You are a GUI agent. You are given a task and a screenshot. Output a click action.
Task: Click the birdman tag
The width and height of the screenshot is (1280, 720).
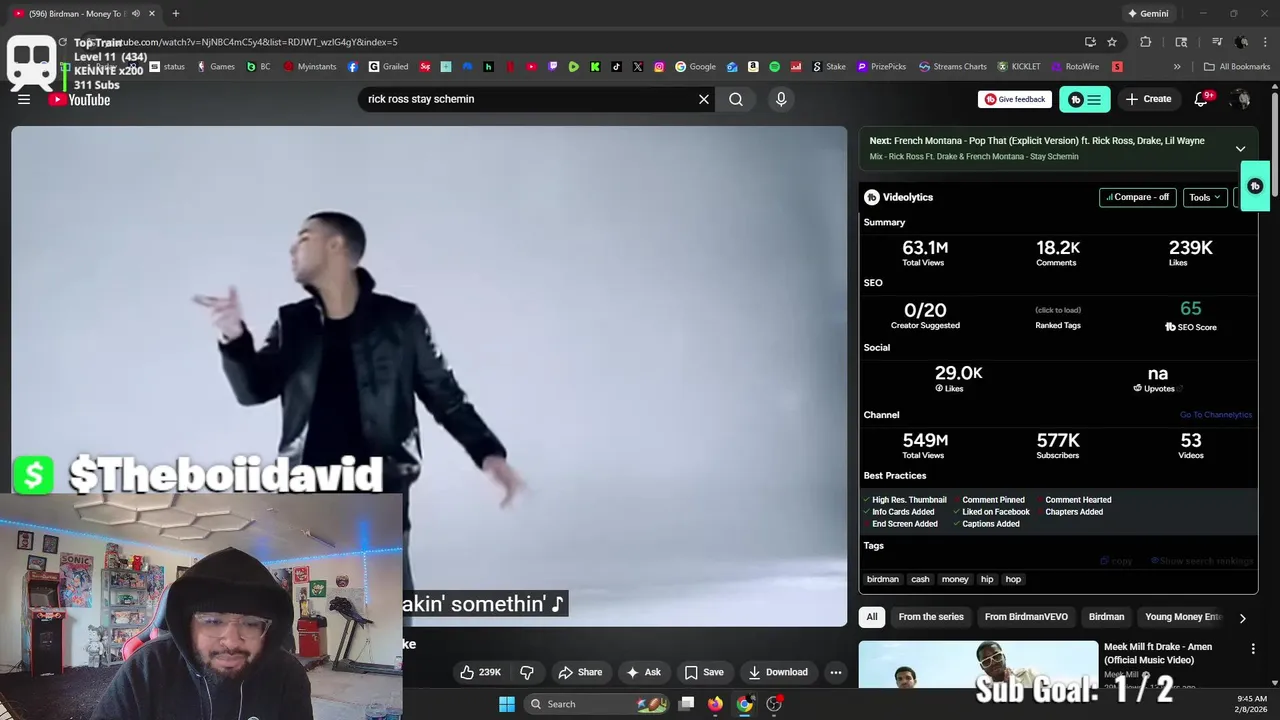tap(883, 579)
